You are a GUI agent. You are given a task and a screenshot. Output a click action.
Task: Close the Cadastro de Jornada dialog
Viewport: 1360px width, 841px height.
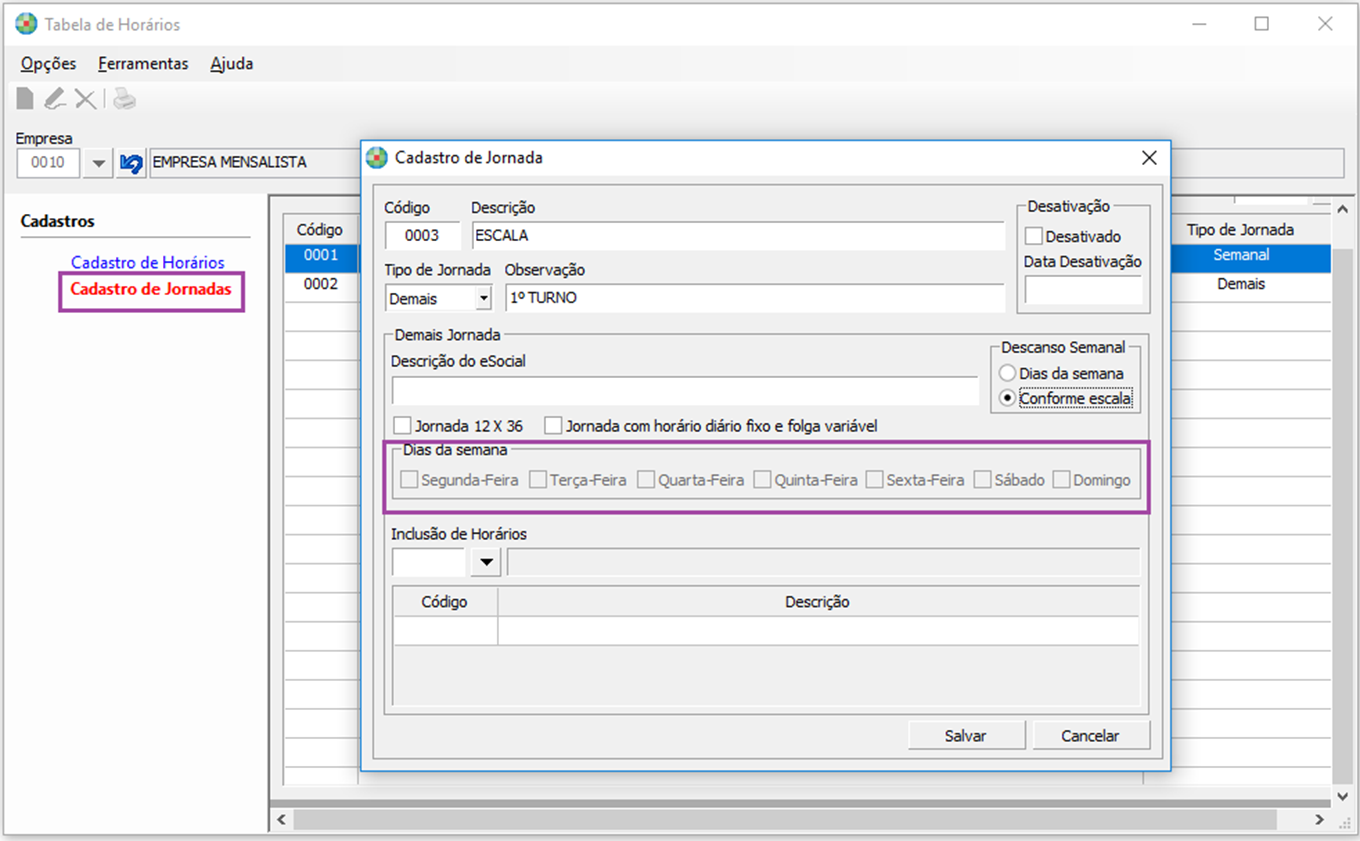[1149, 157]
